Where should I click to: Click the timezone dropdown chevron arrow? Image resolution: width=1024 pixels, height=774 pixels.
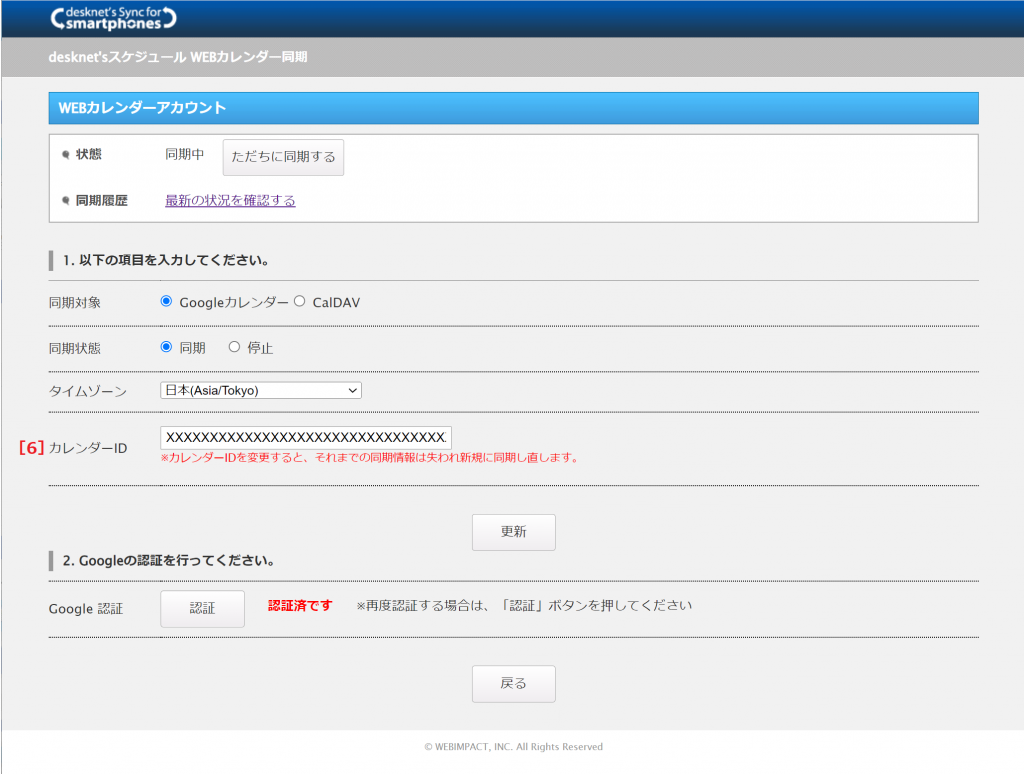(x=351, y=390)
